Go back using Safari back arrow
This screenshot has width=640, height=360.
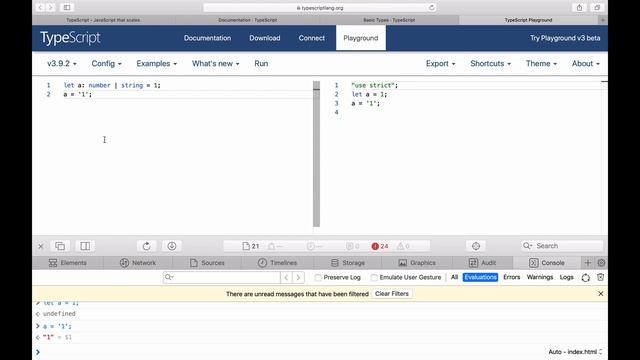coord(40,7)
